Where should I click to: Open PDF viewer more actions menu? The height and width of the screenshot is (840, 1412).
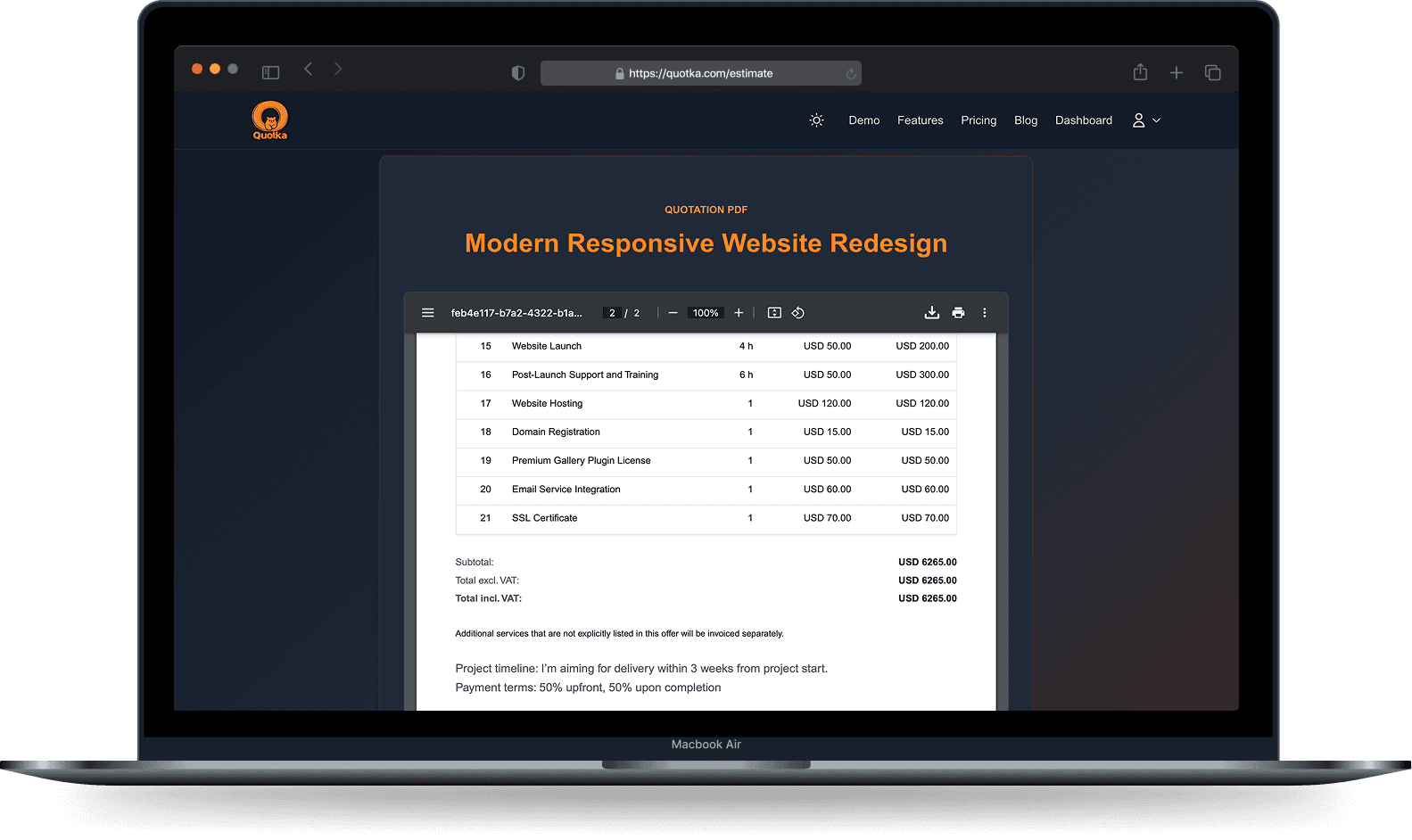pyautogui.click(x=985, y=313)
